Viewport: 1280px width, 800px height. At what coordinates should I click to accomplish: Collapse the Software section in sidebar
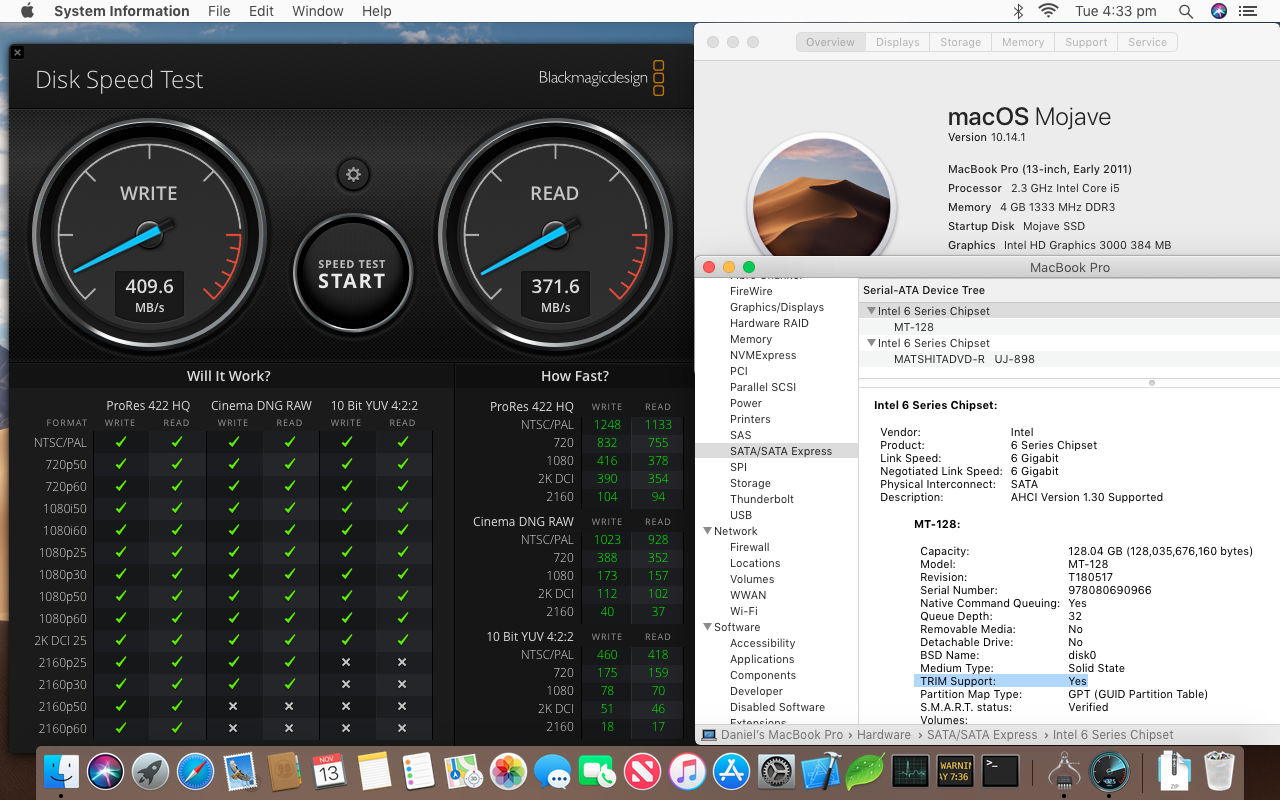point(707,627)
